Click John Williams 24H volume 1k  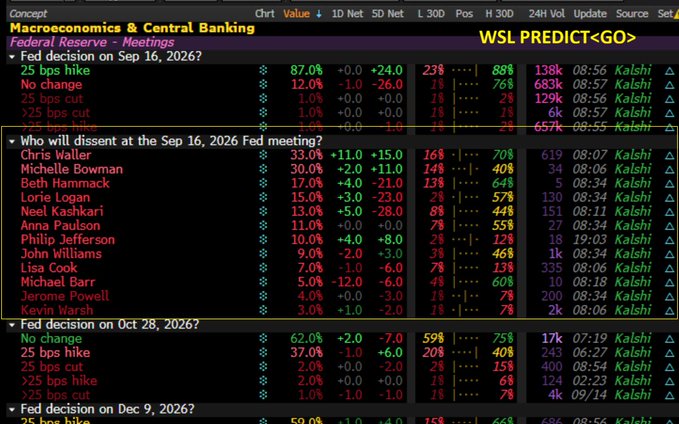click(x=555, y=254)
